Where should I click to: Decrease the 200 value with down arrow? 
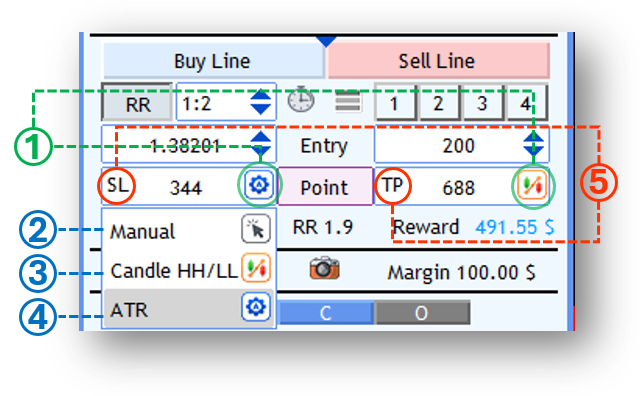tap(533, 151)
